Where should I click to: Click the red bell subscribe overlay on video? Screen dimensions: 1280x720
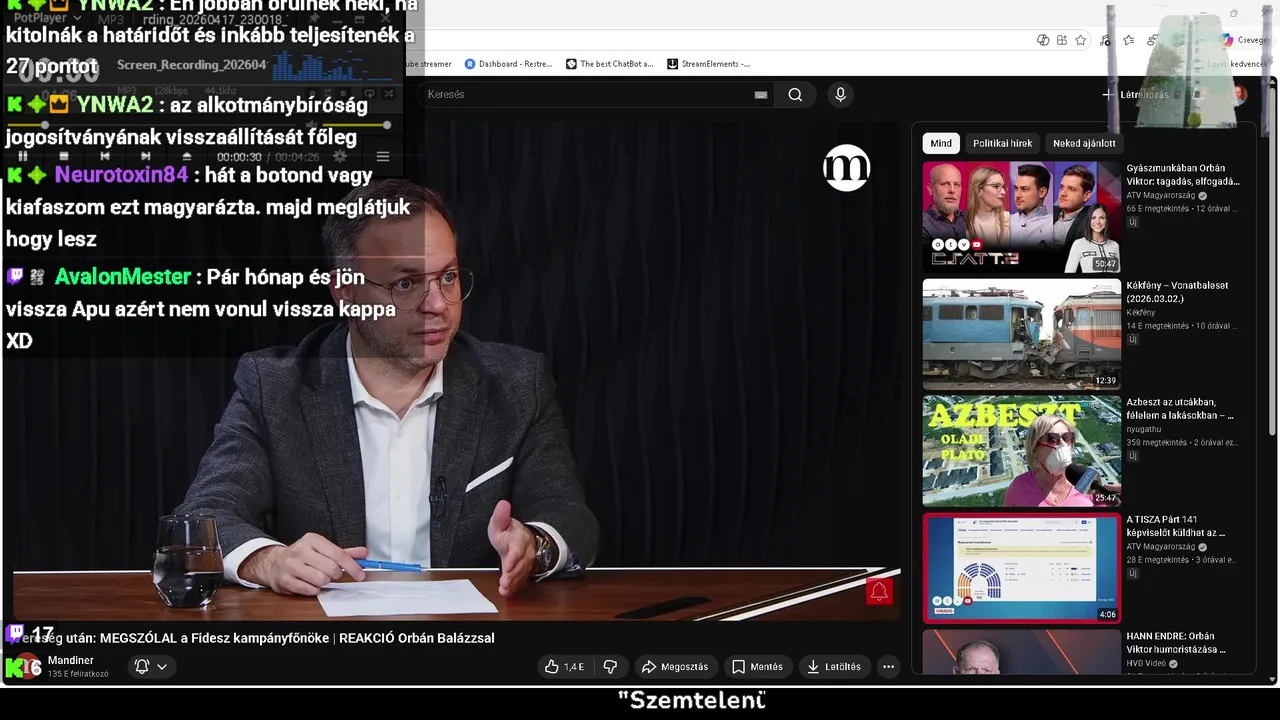tap(879, 592)
